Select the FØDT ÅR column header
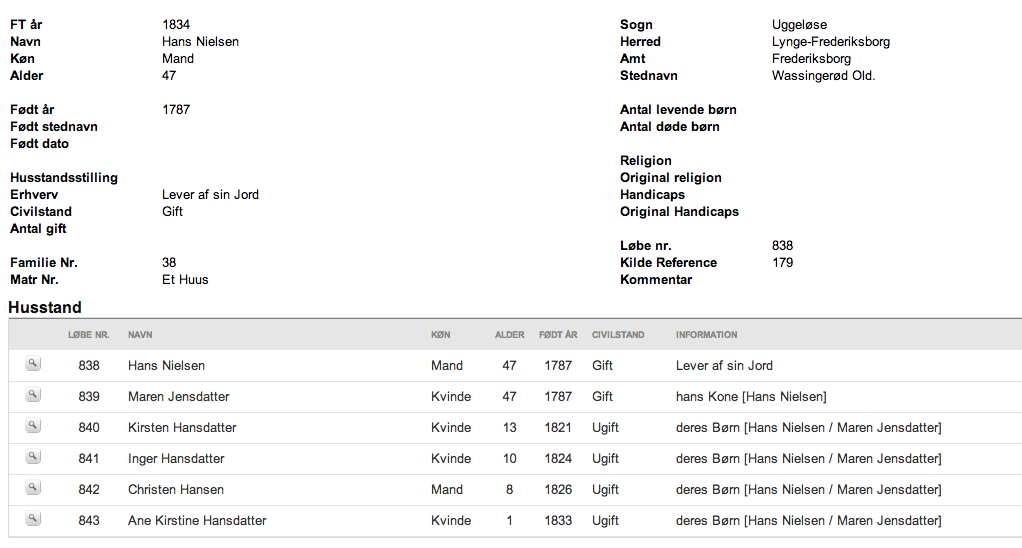 (558, 335)
